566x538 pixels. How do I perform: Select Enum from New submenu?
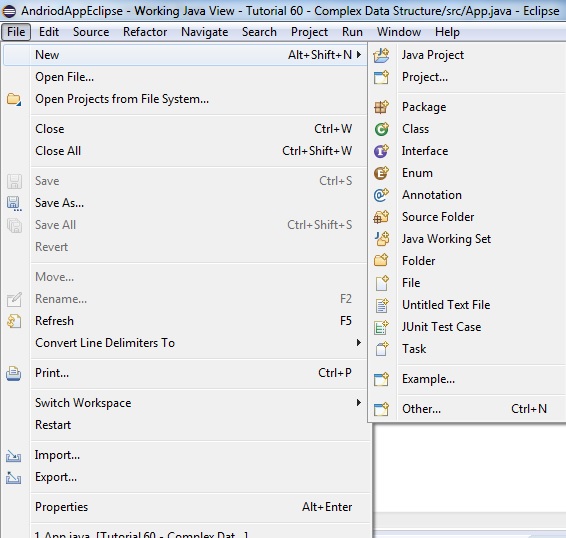[468, 173]
